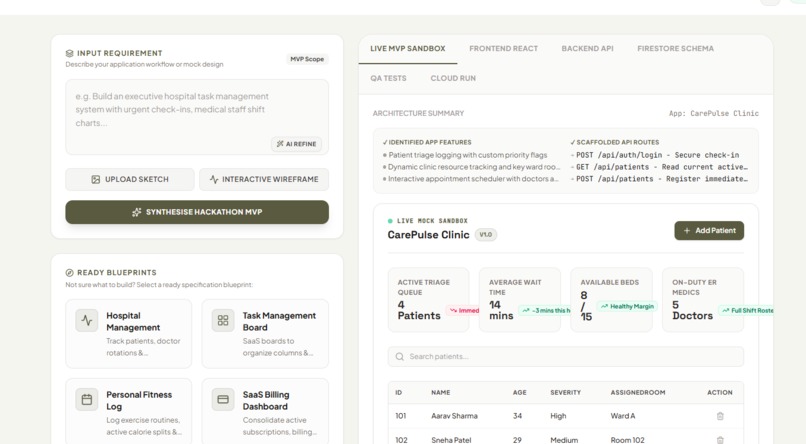Click the pulse icon on Interactive Wireframe
The width and height of the screenshot is (806, 444).
214,179
